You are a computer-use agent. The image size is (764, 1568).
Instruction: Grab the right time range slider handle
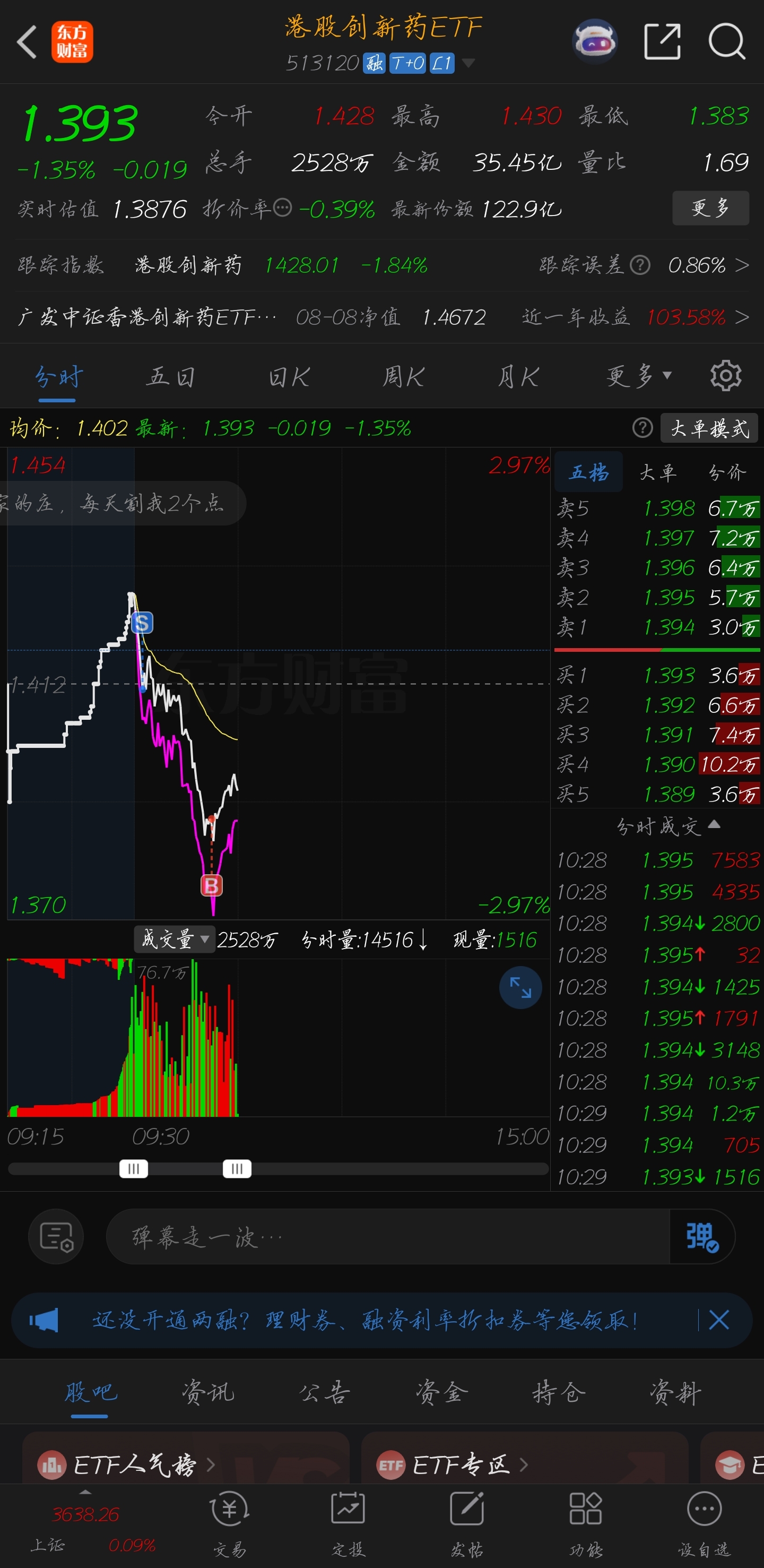[x=237, y=1169]
